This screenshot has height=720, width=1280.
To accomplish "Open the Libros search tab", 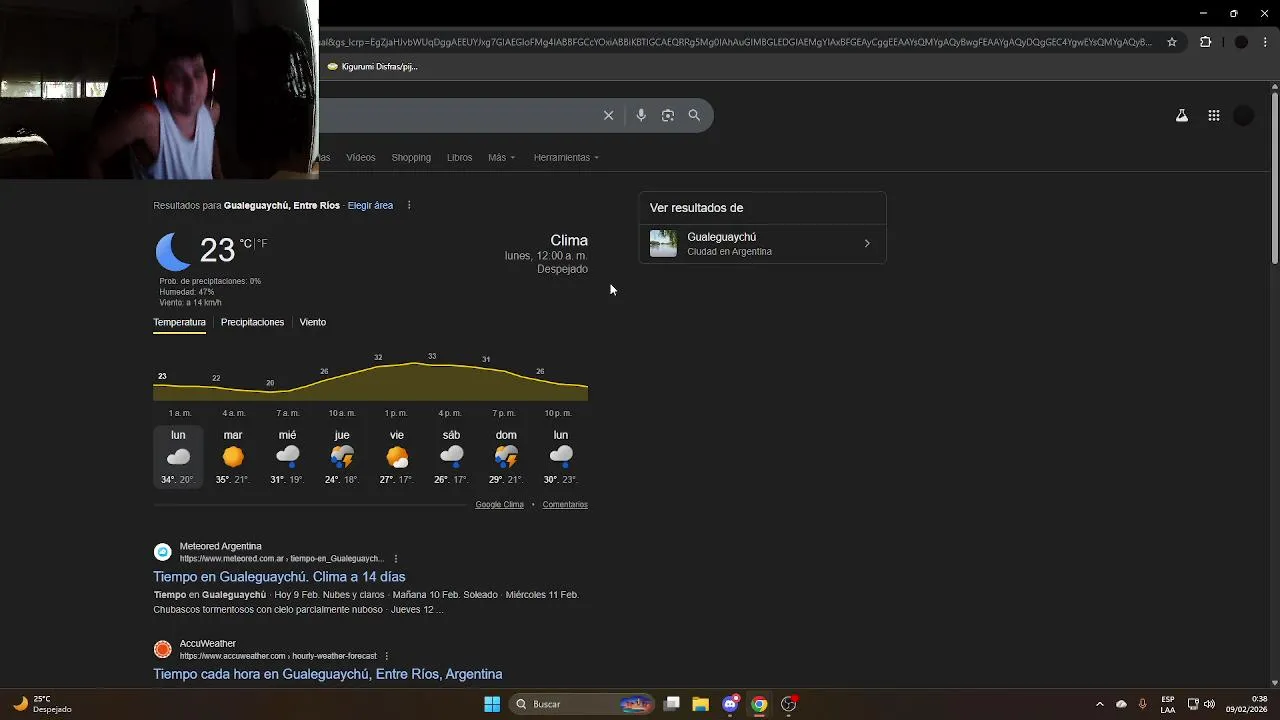I will tap(459, 157).
